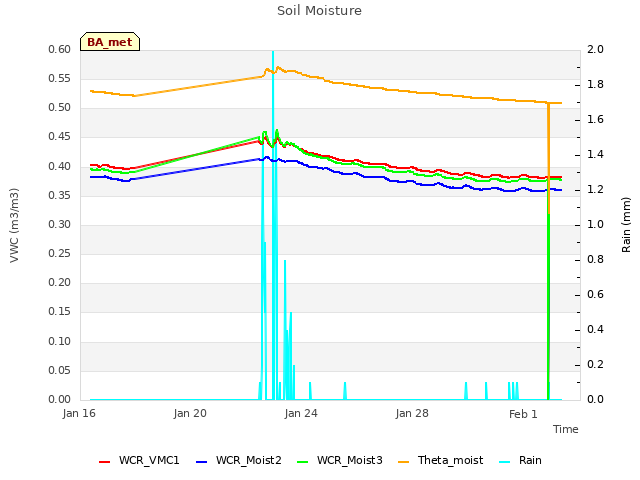The width and height of the screenshot is (640, 480).
Task: Click the 1.8 right axis value
Action: [x=595, y=85]
